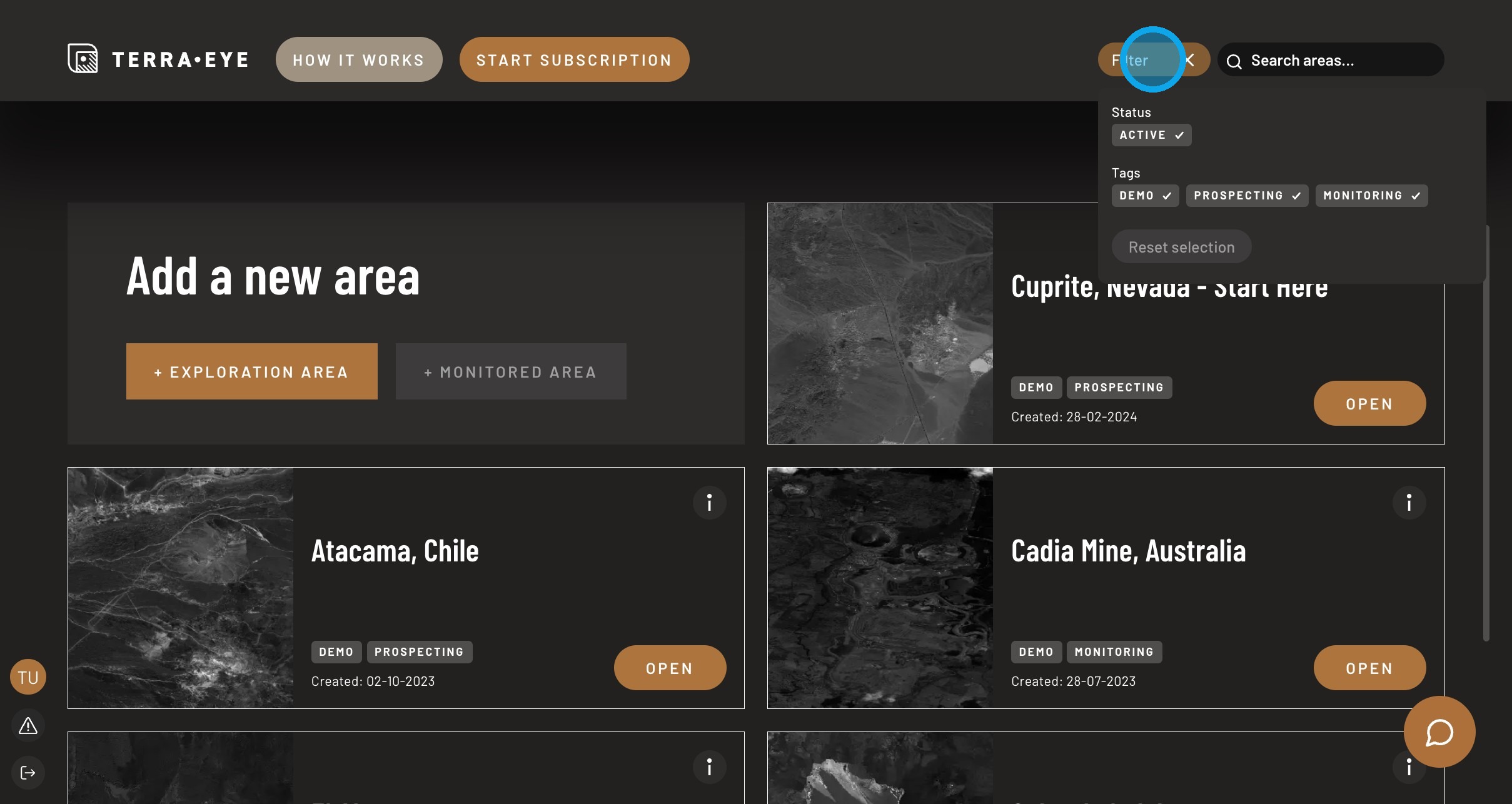Show info for Atacama, Chile area
1512x804 pixels.
(709, 503)
